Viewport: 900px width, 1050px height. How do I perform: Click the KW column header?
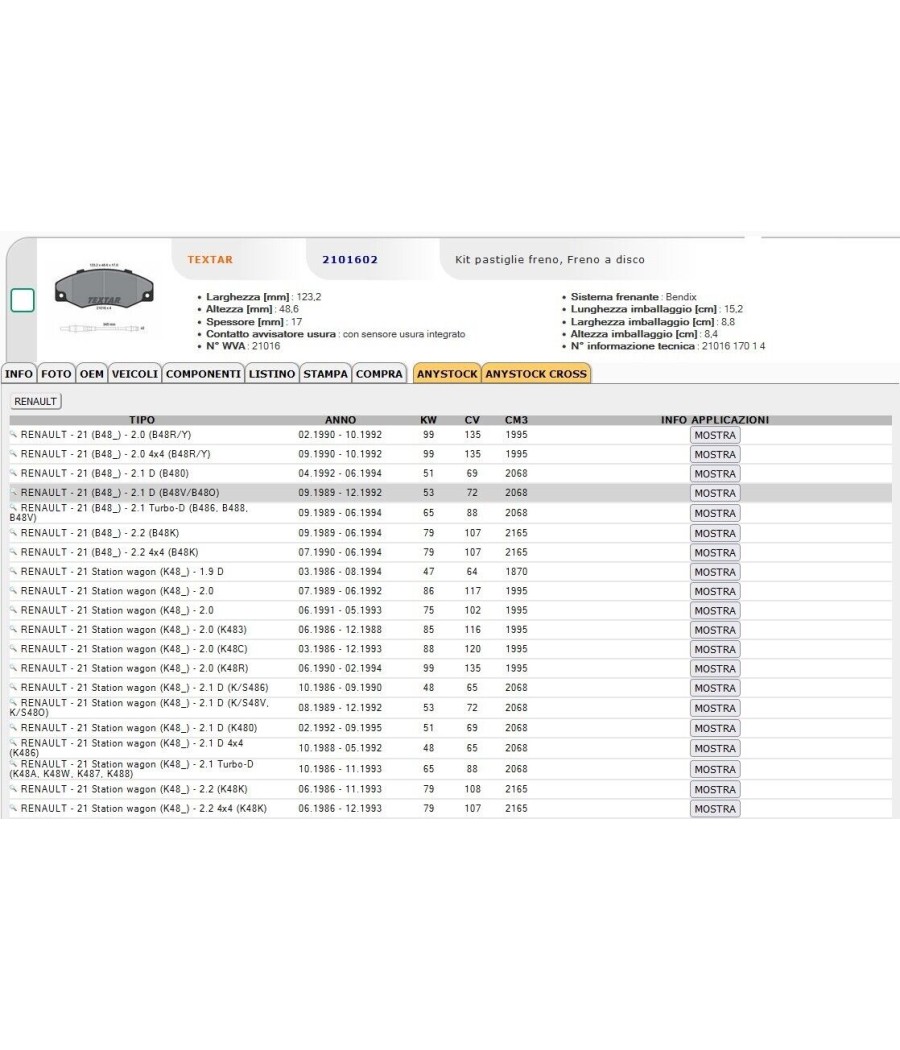(429, 420)
